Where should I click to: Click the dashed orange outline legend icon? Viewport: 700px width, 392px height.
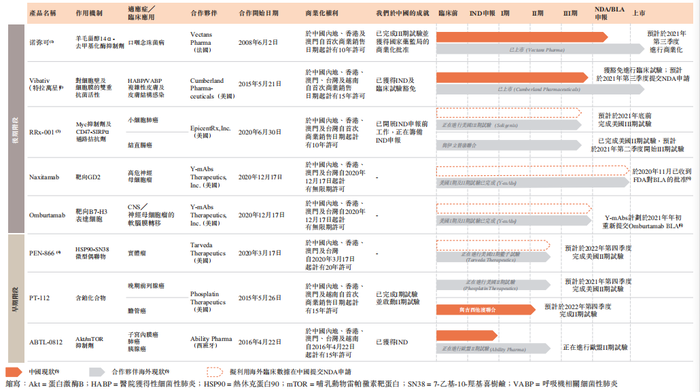click(x=215, y=372)
